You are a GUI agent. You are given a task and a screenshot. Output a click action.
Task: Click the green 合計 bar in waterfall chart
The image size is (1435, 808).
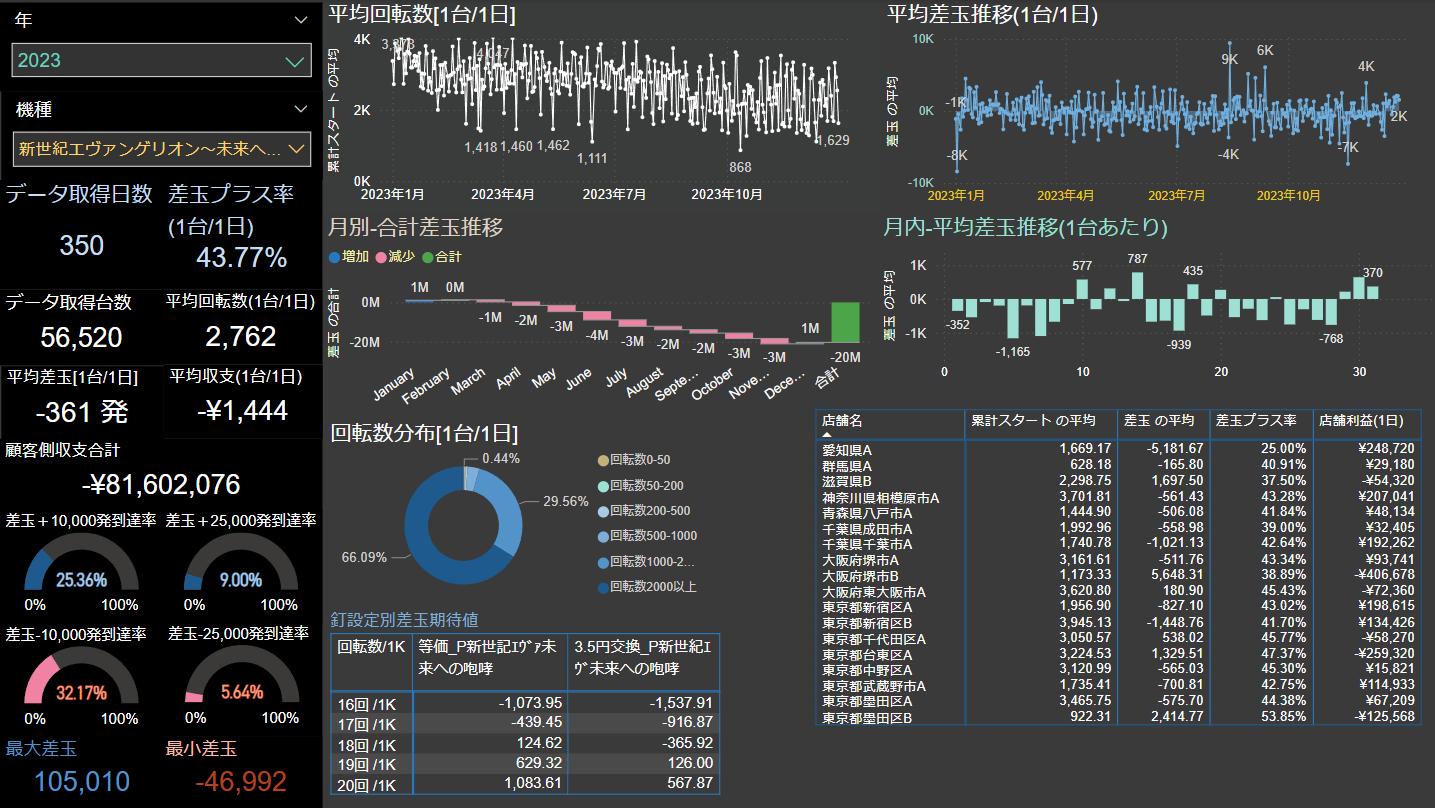click(845, 322)
